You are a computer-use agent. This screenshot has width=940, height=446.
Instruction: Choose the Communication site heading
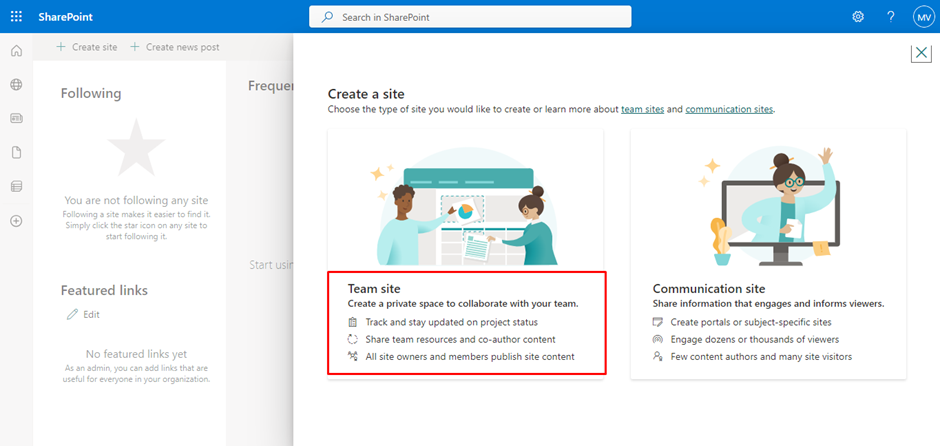pos(709,289)
